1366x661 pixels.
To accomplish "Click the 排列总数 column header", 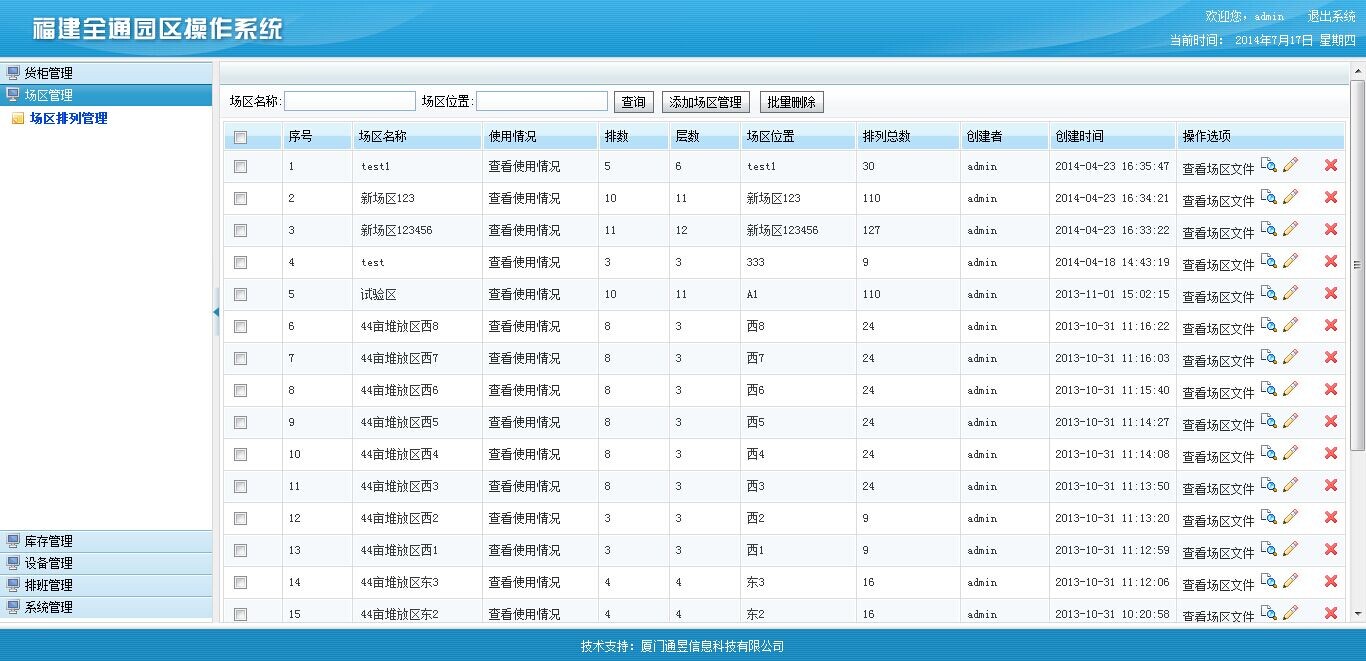I will point(908,137).
